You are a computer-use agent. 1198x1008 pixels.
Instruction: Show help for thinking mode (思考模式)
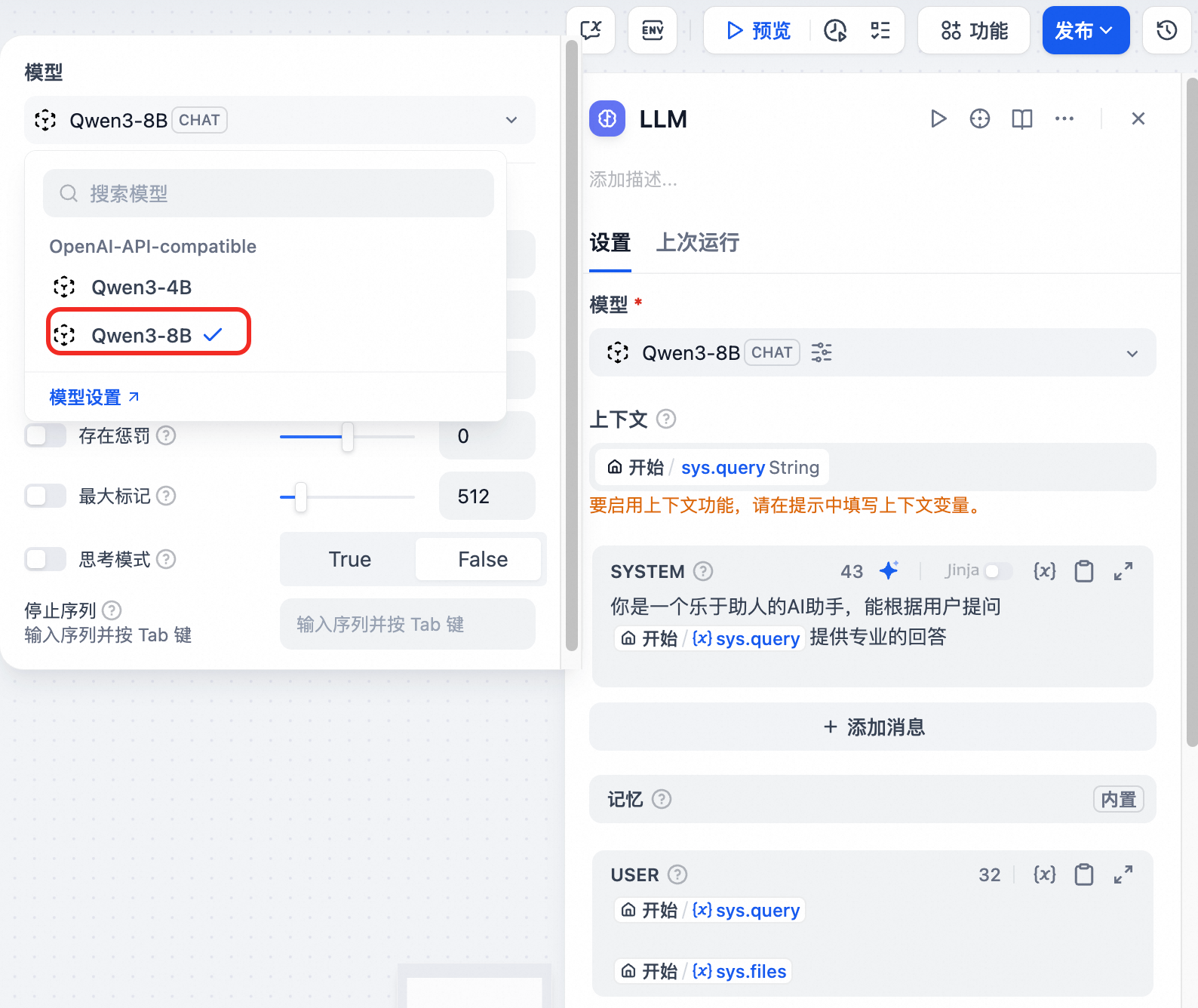tap(166, 559)
